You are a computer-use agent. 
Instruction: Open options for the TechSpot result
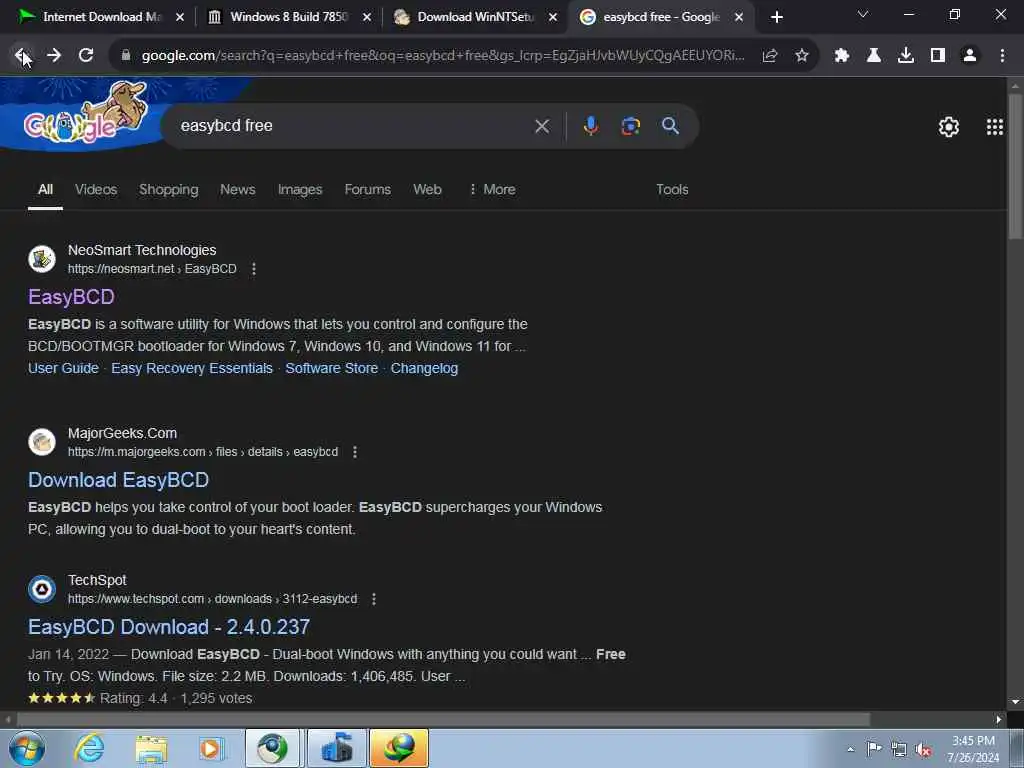[x=374, y=599]
